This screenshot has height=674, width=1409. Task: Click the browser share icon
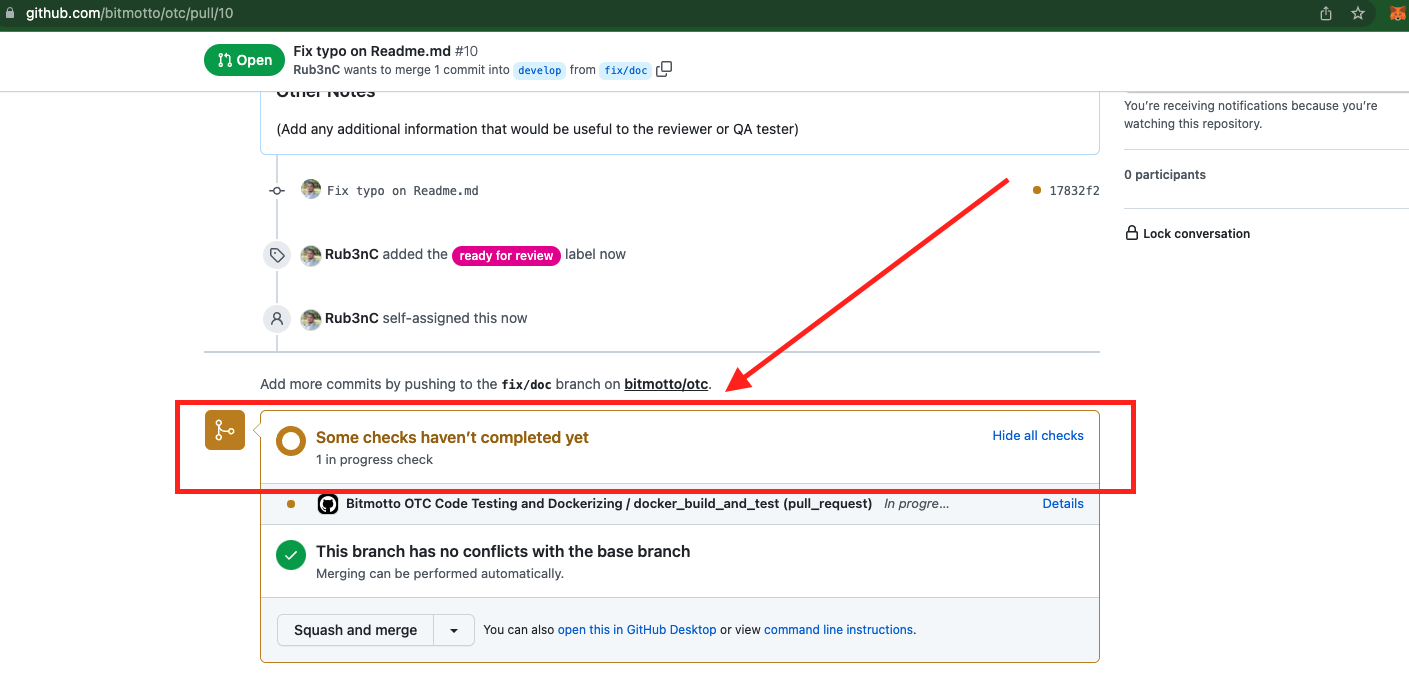point(1326,13)
